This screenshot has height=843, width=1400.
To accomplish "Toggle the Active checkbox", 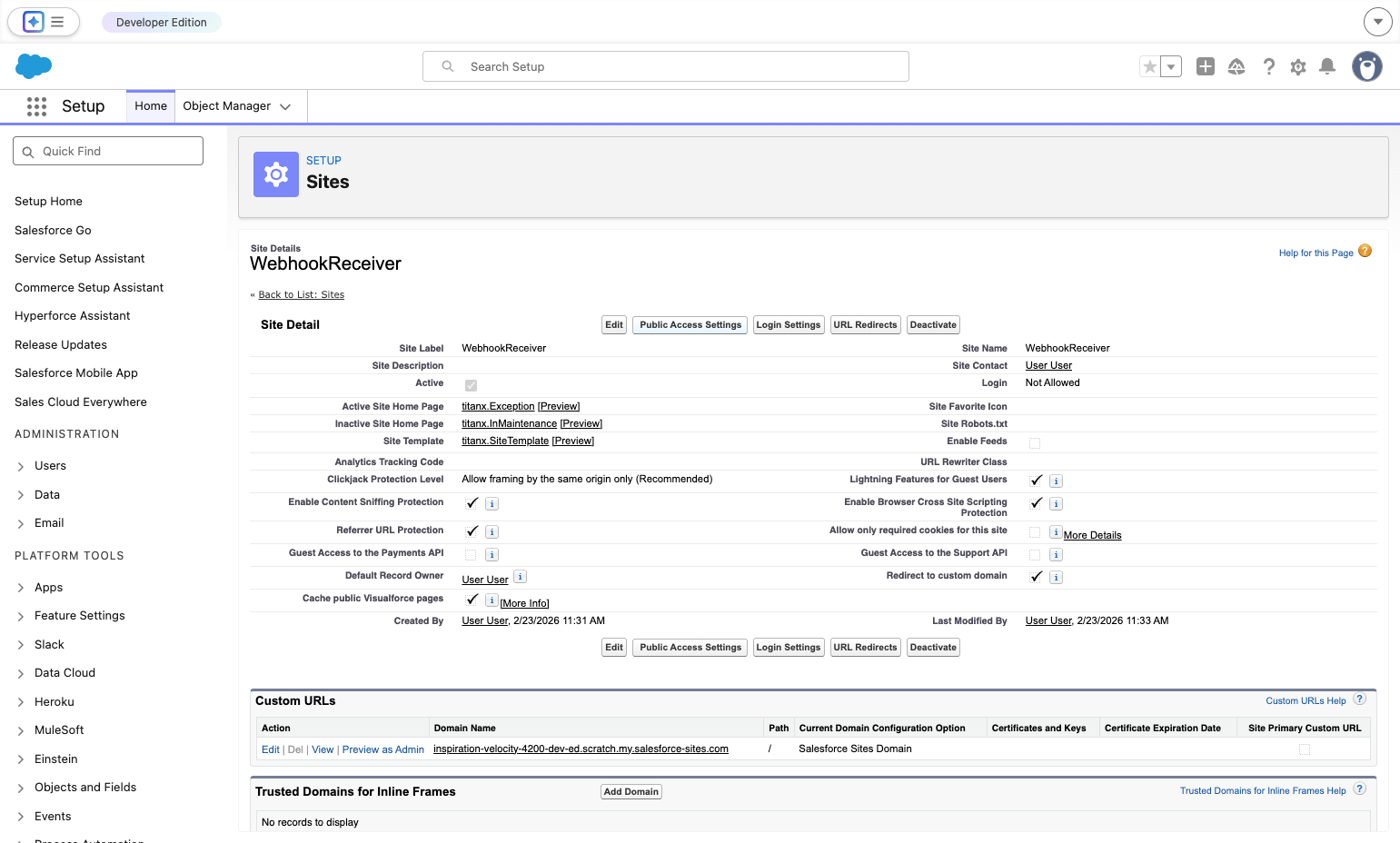I will click(471, 385).
